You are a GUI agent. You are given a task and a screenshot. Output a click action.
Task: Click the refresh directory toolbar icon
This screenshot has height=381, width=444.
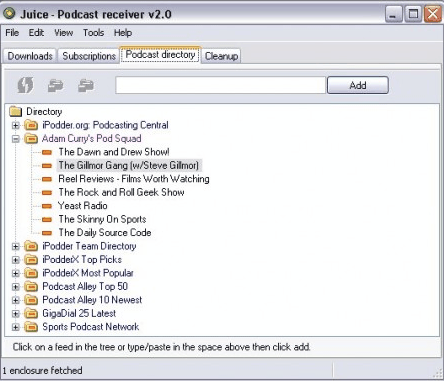click(x=26, y=85)
